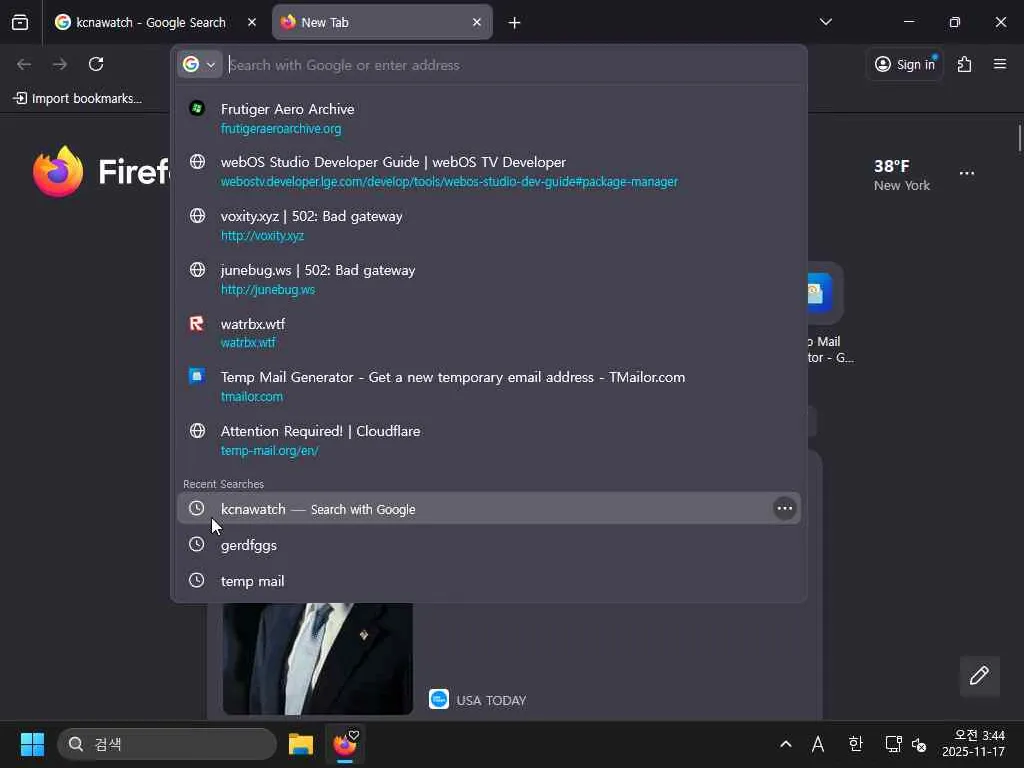1024x768 pixels.
Task: Reload the current page
Action: click(x=96, y=64)
